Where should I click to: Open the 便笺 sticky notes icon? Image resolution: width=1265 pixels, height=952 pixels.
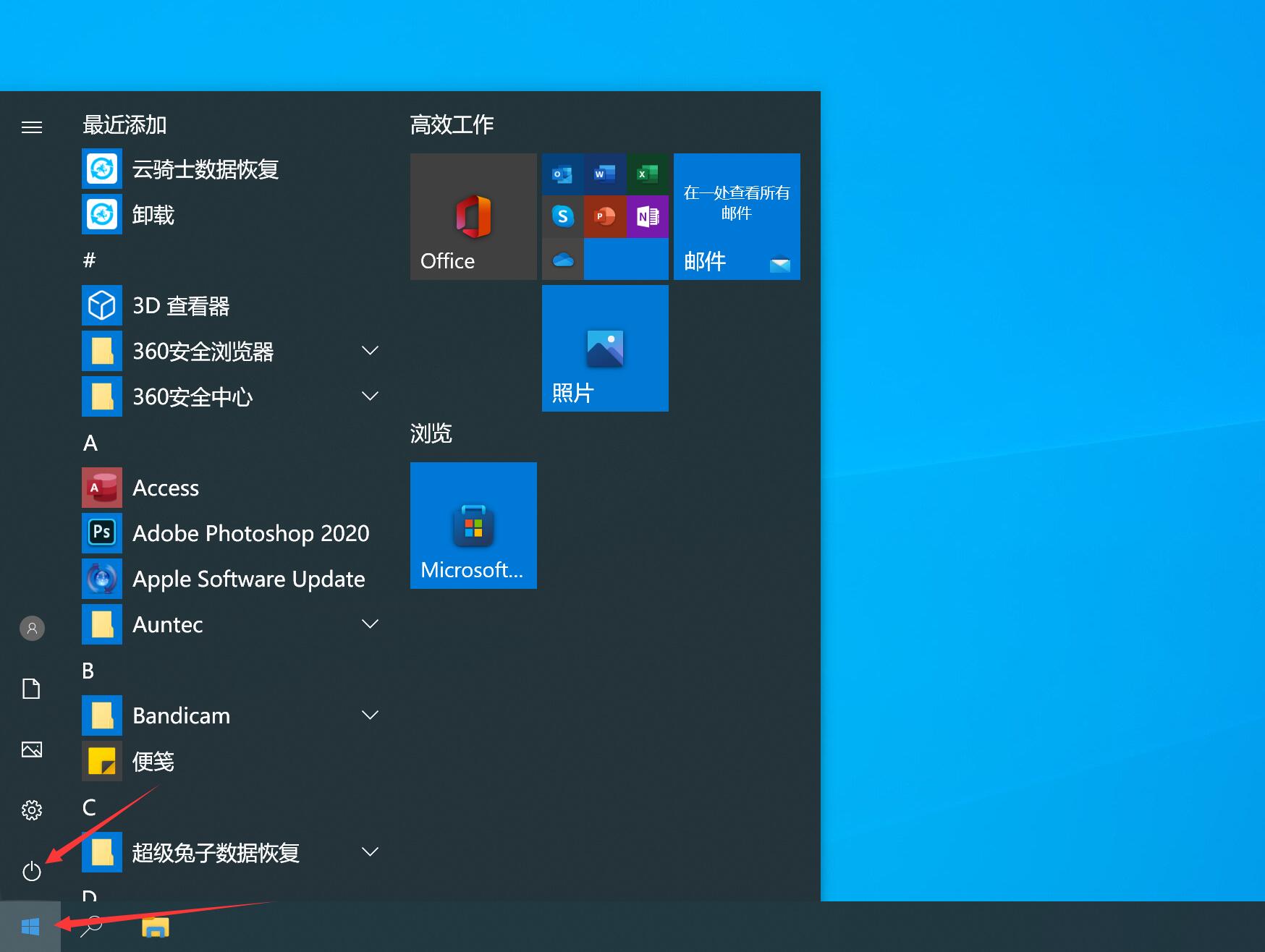[x=102, y=761]
